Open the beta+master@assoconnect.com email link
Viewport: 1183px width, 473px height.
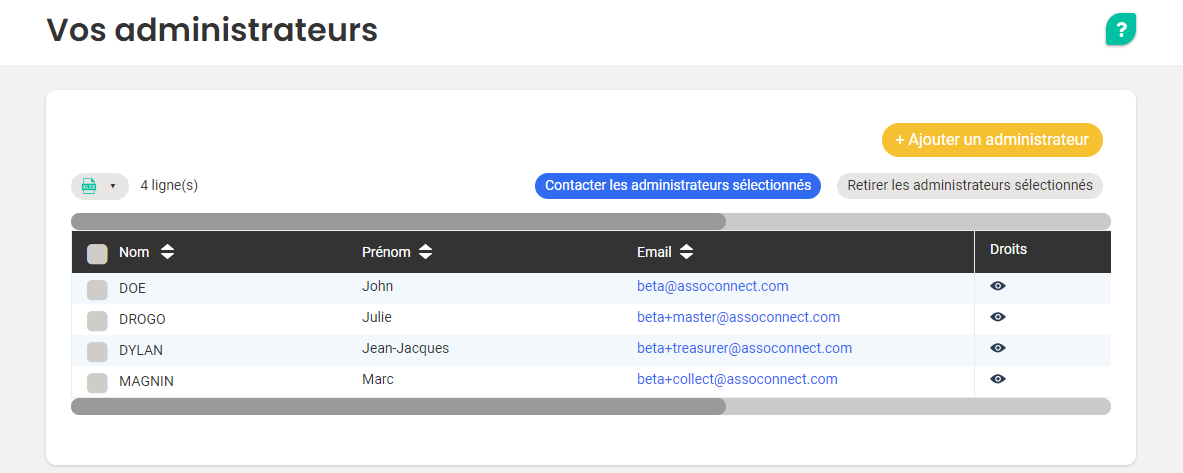(738, 317)
